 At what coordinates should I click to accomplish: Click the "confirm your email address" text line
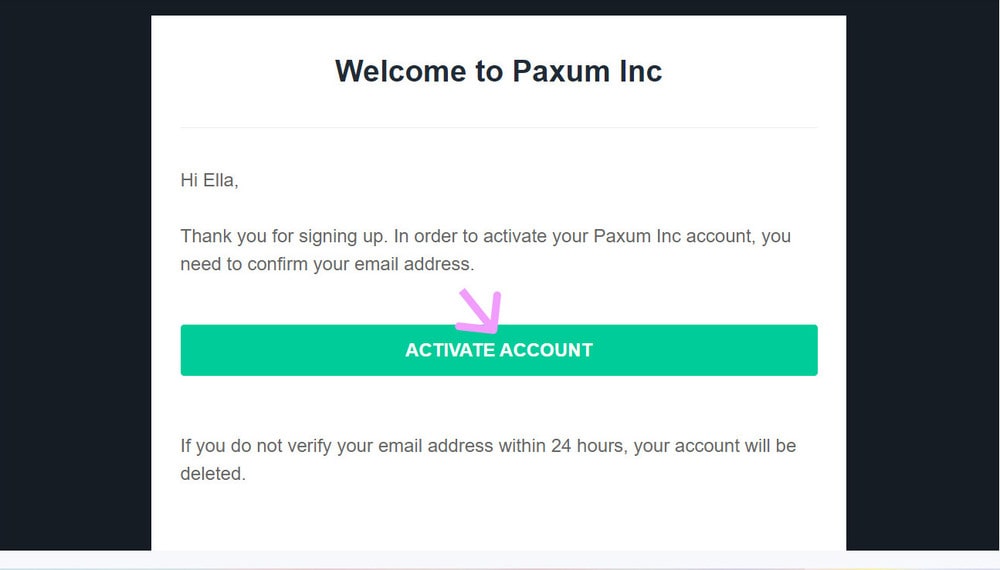pyautogui.click(x=326, y=265)
